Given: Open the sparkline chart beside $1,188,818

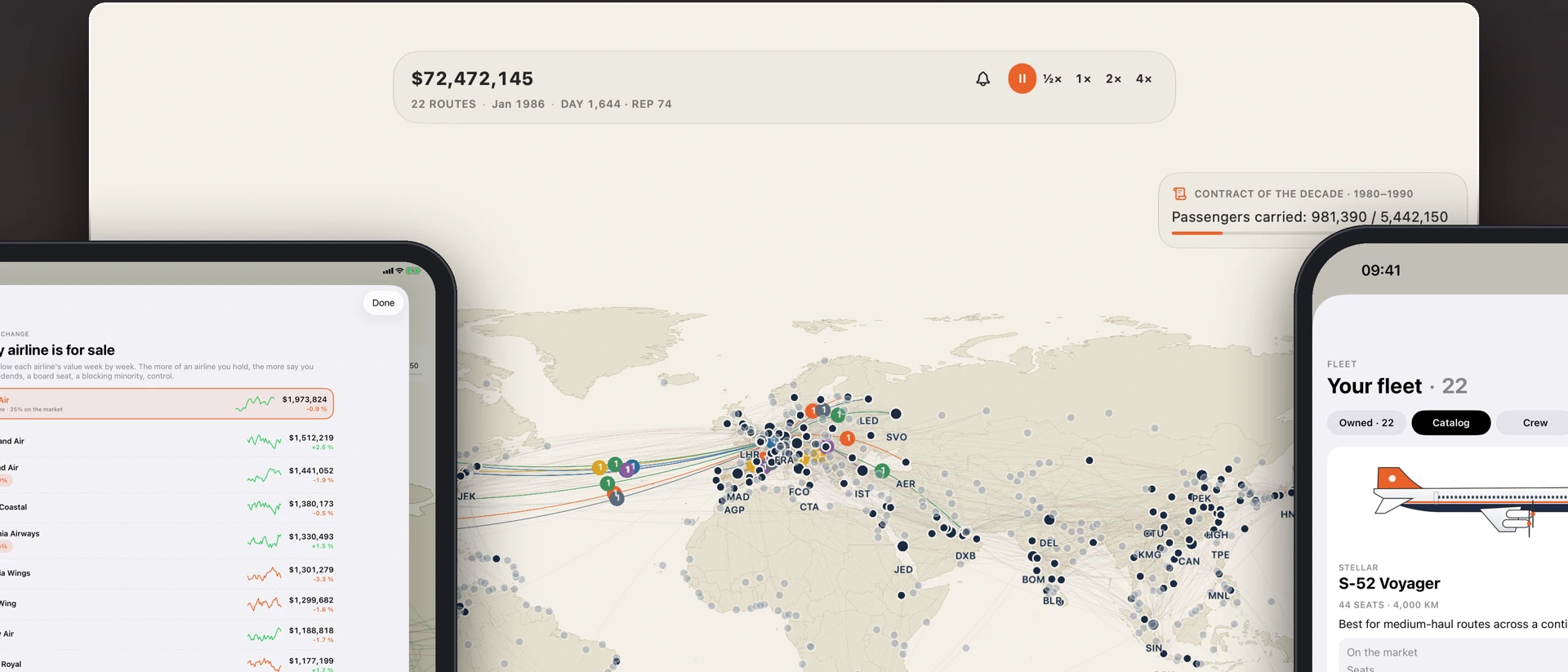Looking at the screenshot, I should point(265,634).
